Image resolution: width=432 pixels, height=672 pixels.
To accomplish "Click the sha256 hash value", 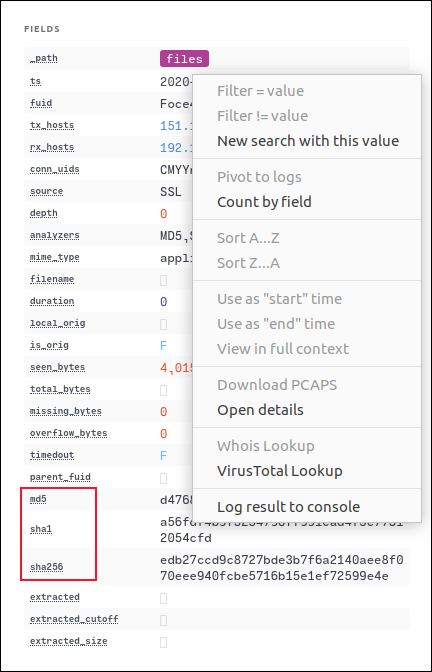I will pyautogui.click(x=282, y=568).
